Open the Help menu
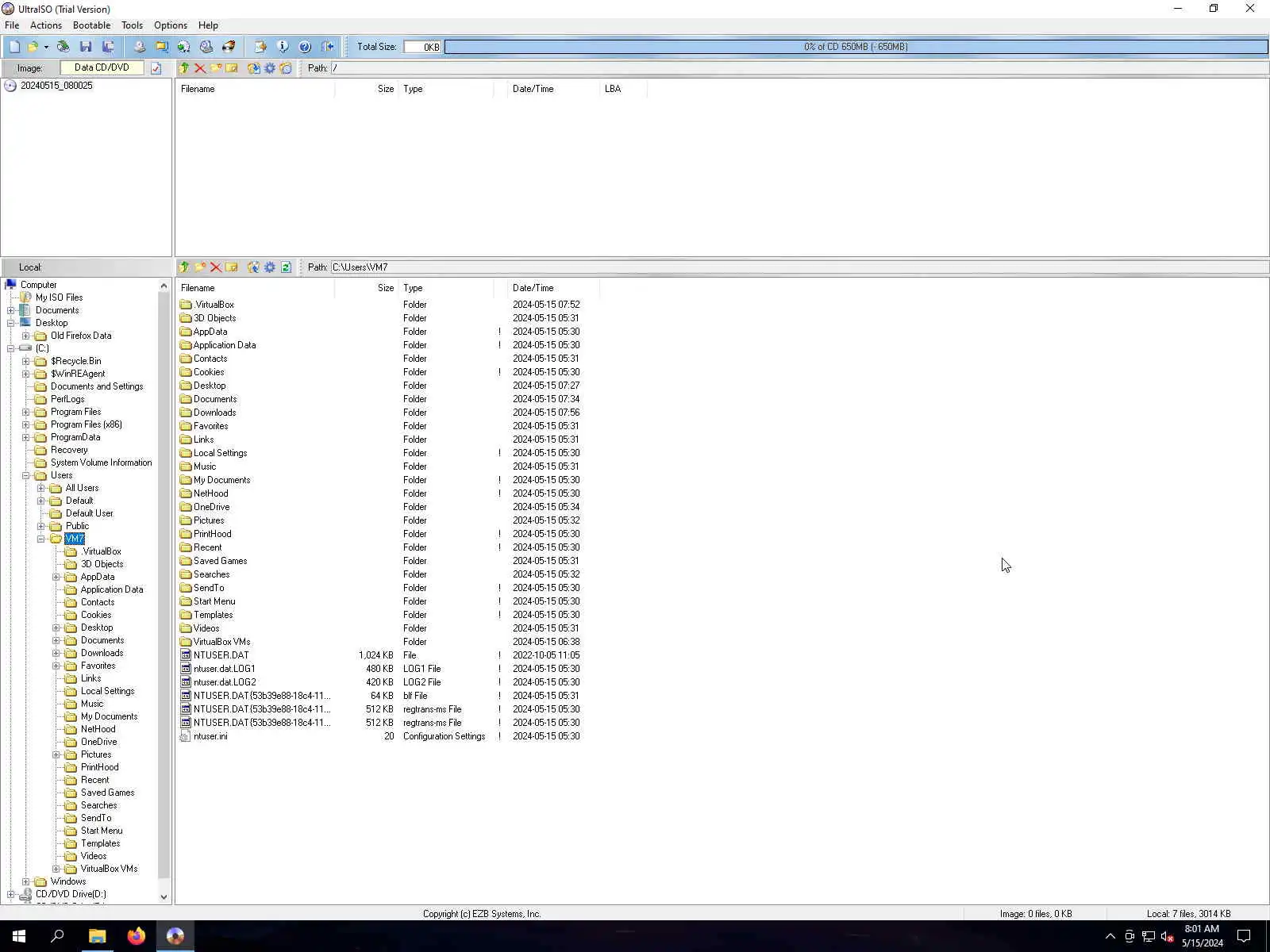This screenshot has width=1270, height=952. point(208,25)
